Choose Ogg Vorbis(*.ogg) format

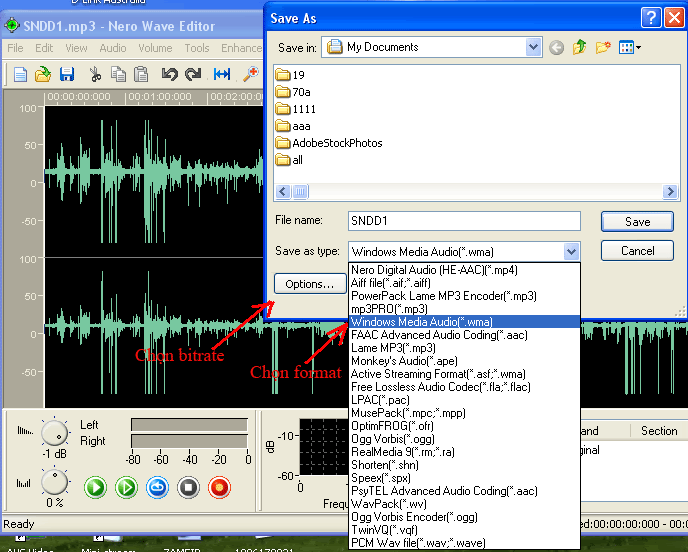[464, 439]
